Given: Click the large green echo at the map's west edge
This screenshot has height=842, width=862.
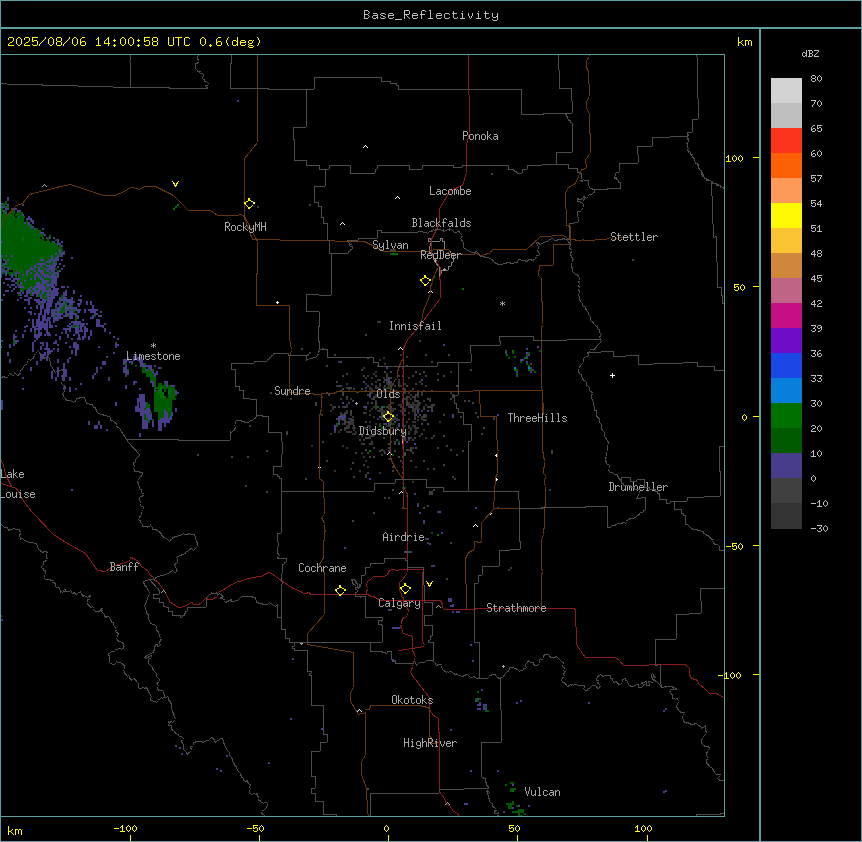Looking at the screenshot, I should click(25, 247).
